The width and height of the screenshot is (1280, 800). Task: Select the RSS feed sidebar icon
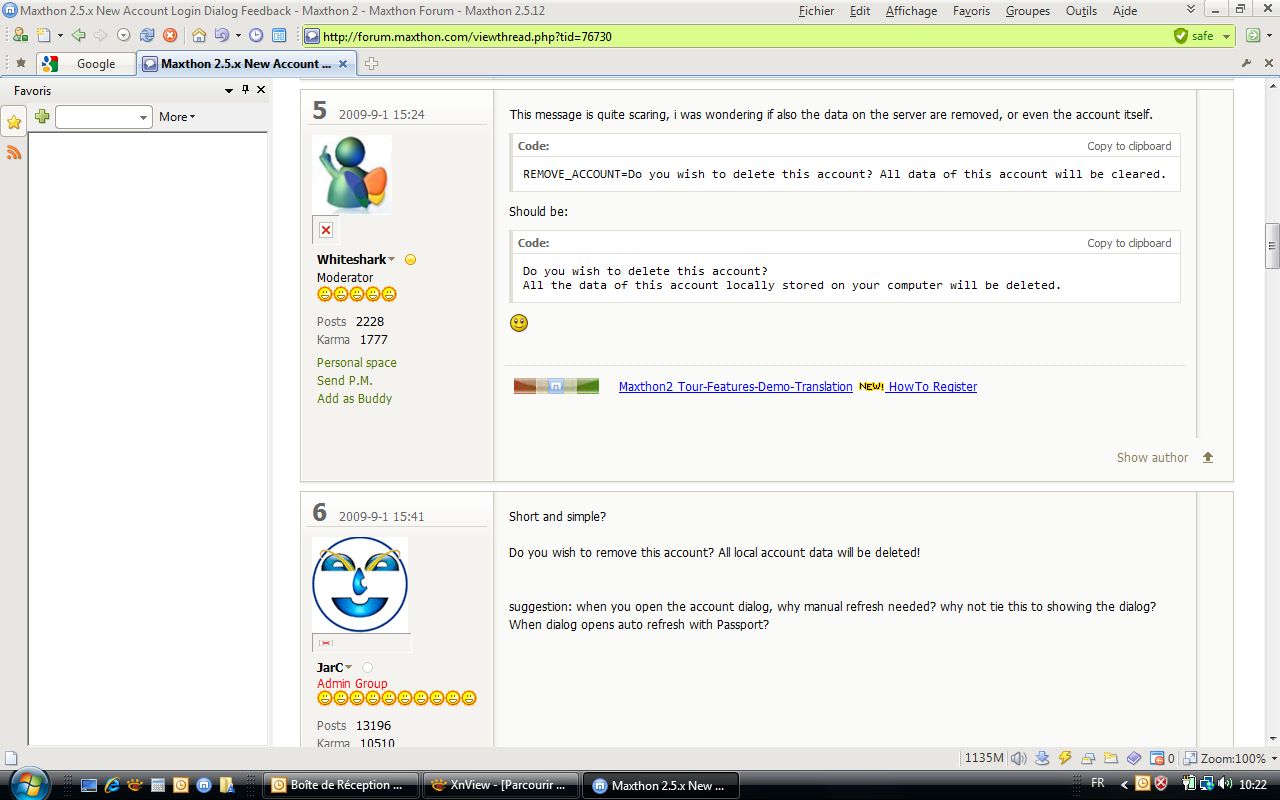(x=14, y=152)
